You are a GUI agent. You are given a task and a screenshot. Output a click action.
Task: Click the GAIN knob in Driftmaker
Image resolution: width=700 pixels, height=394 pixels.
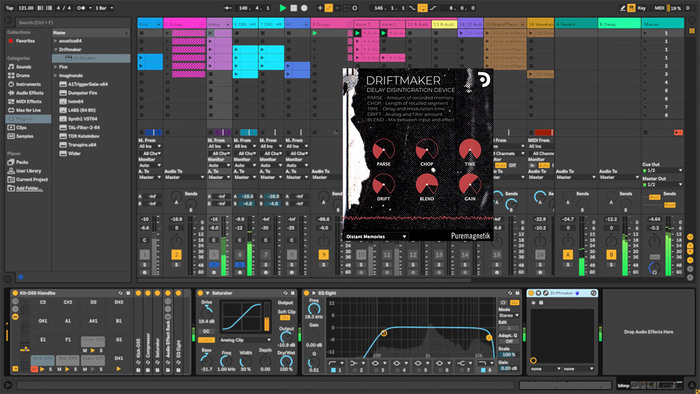[x=470, y=184]
